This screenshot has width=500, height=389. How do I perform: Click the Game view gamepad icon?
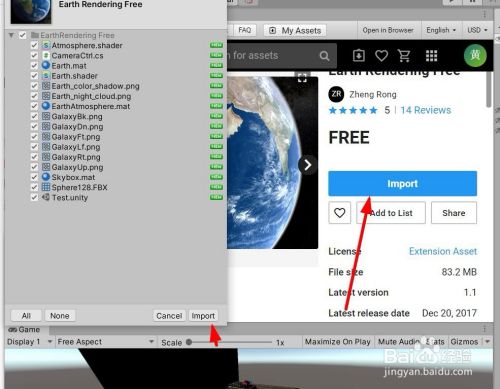tap(13, 330)
